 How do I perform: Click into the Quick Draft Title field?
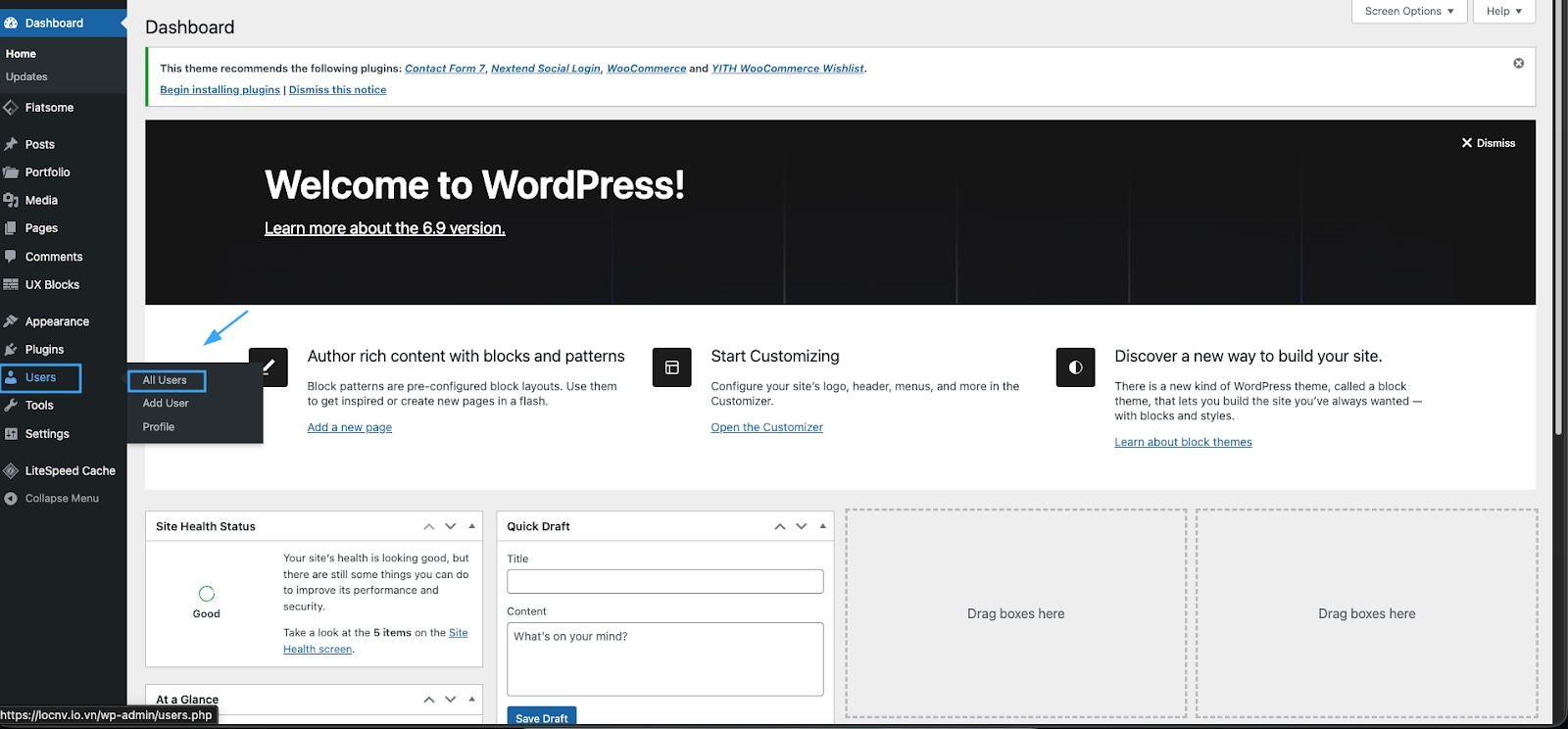point(664,581)
